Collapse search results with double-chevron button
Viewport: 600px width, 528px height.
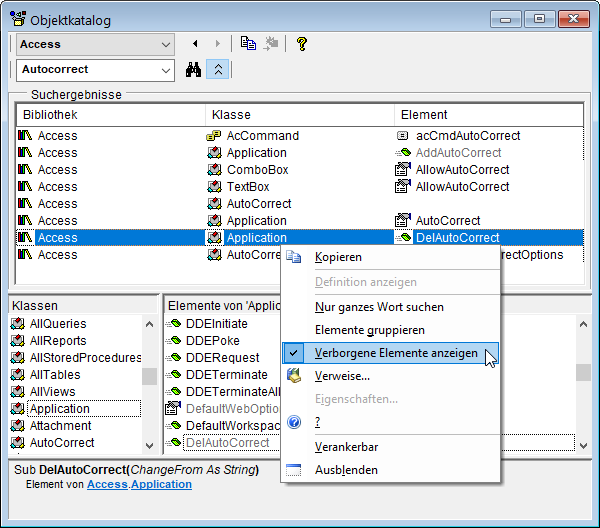(x=219, y=70)
